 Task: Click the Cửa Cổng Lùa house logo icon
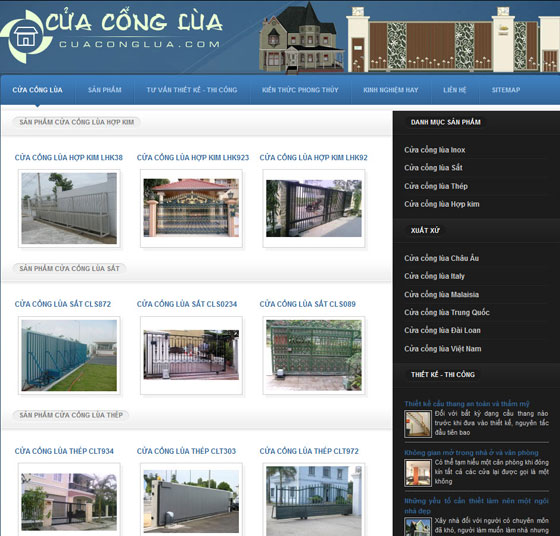[x=26, y=36]
